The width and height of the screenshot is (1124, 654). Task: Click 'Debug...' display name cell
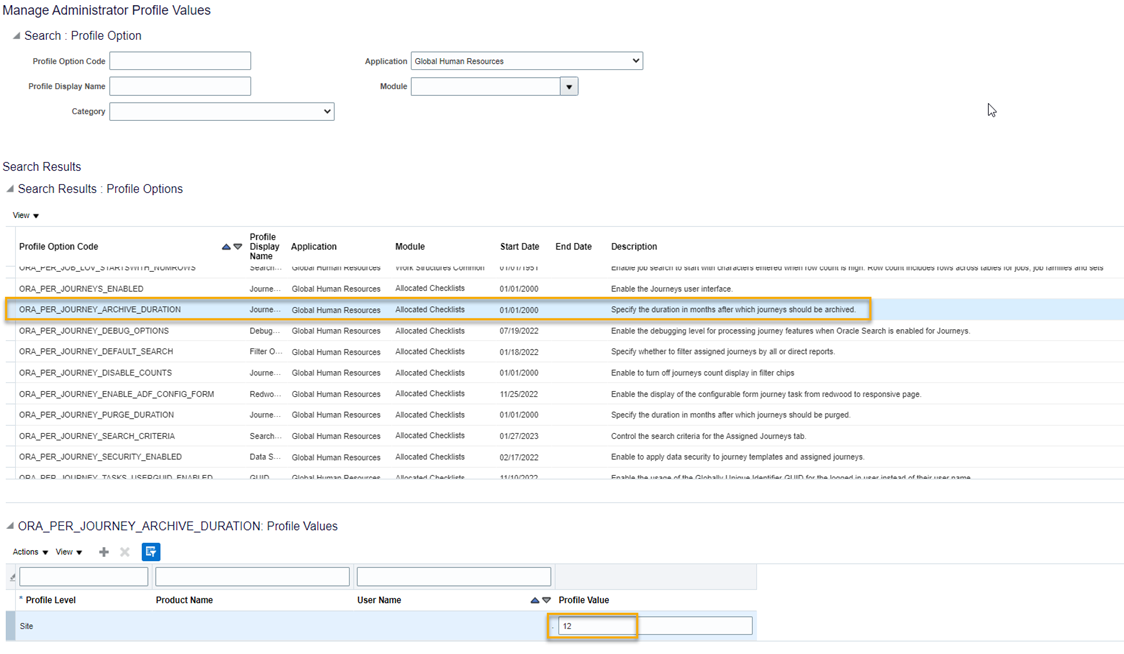coord(265,331)
